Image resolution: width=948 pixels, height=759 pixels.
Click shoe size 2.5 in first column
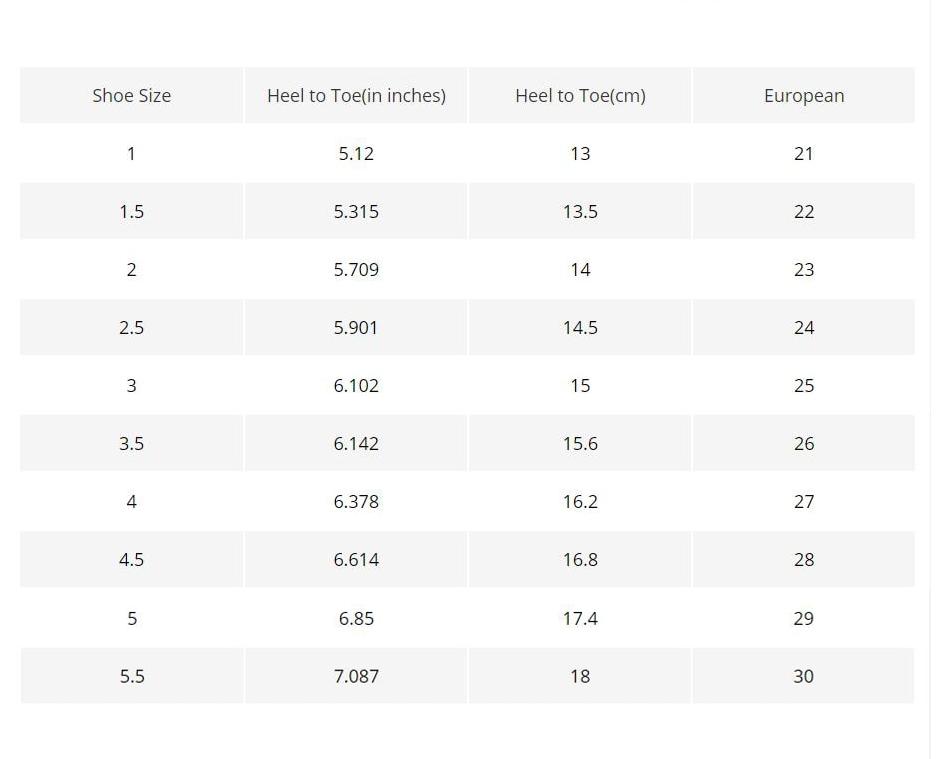pos(131,328)
